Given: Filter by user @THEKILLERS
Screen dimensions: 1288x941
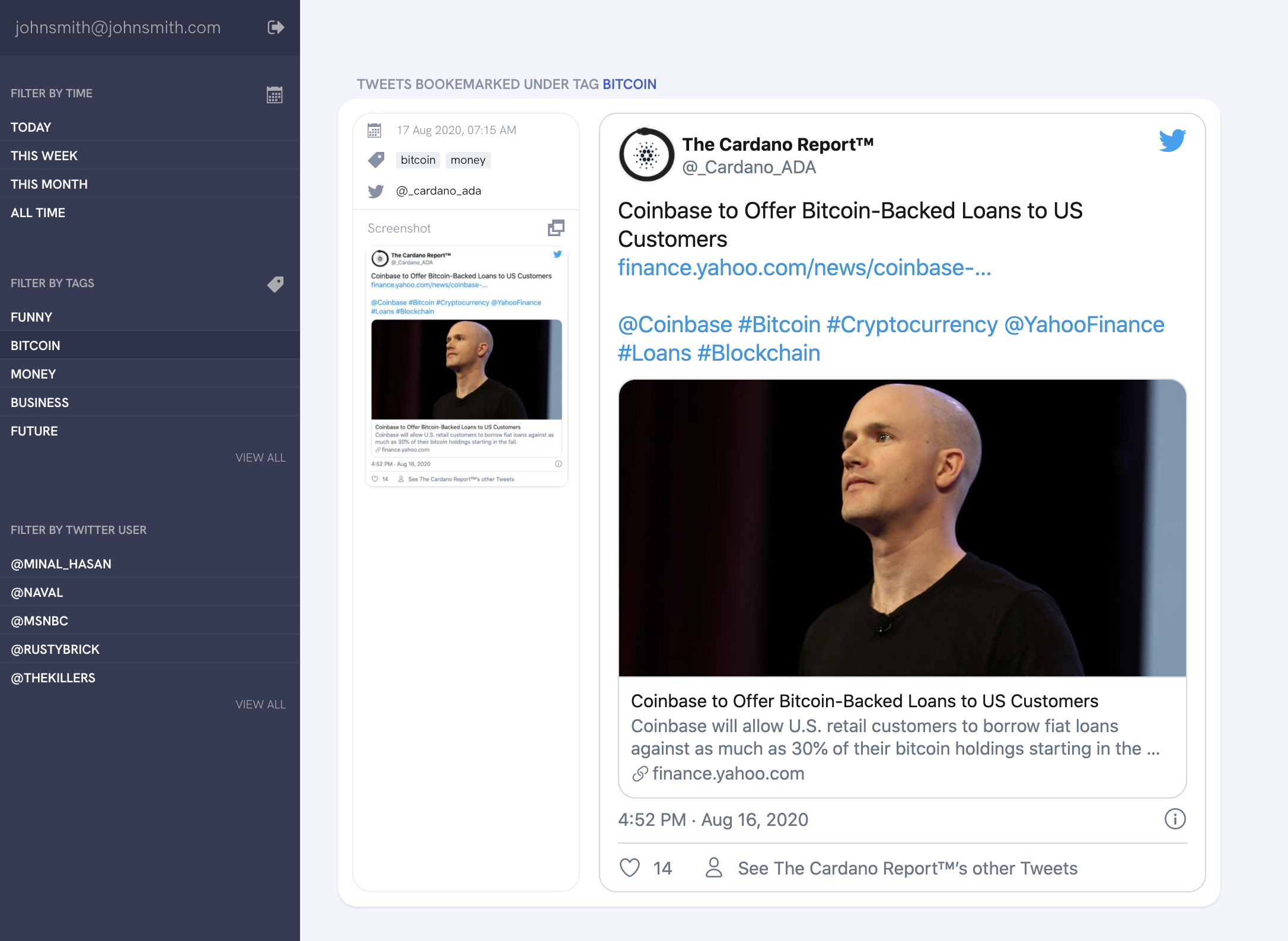Looking at the screenshot, I should click(150, 678).
